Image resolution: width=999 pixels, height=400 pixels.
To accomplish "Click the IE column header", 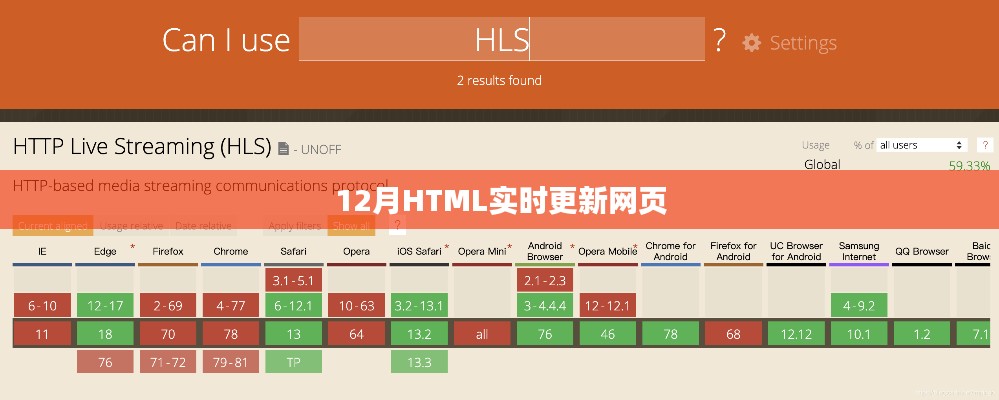I will (42, 252).
